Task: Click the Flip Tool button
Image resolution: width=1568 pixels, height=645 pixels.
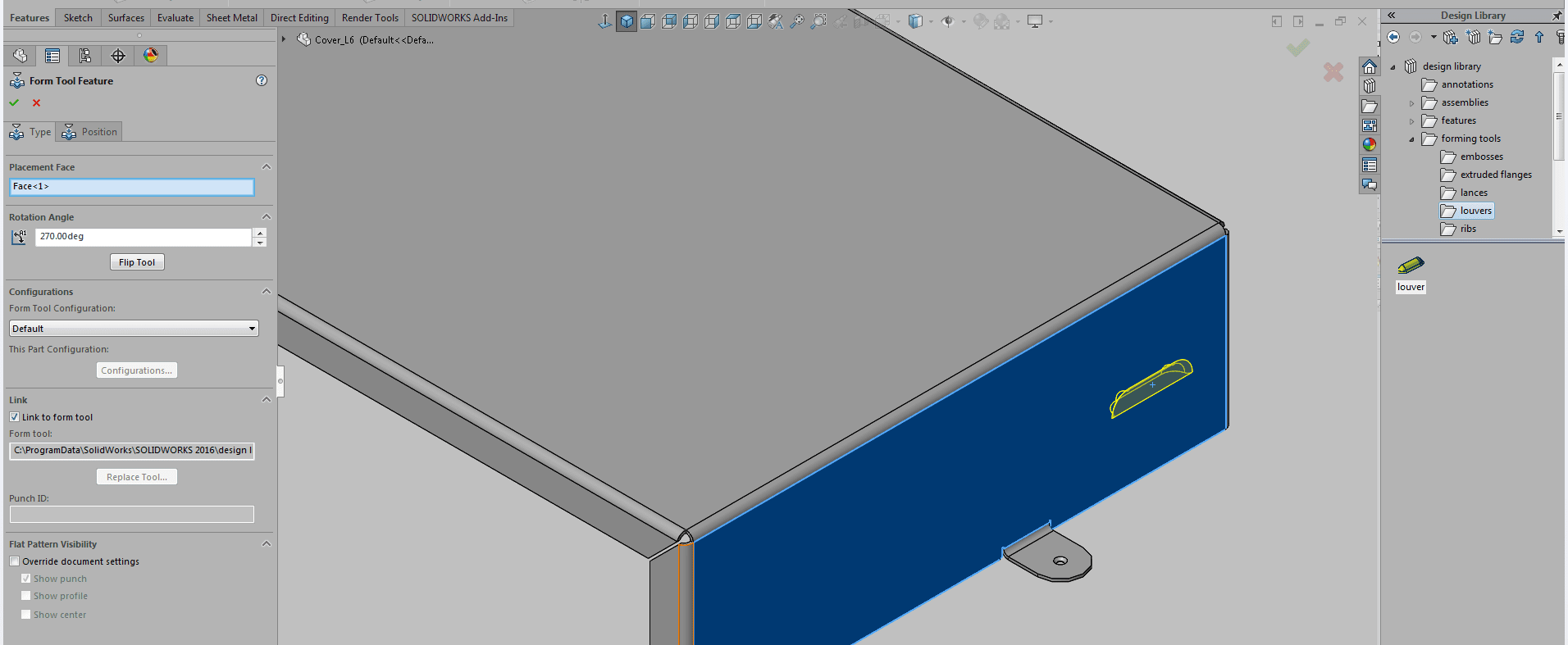Action: tap(137, 262)
